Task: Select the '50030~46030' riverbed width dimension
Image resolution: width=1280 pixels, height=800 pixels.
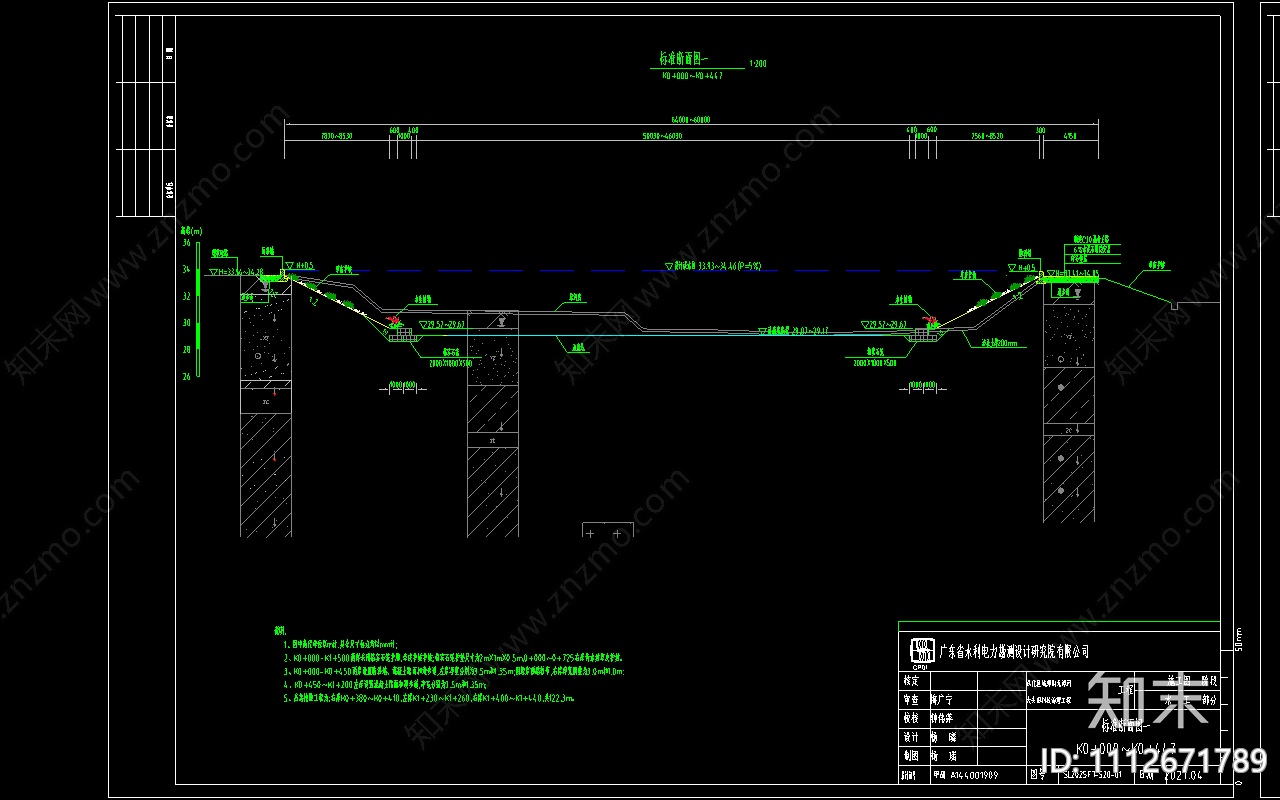Action: click(662, 135)
